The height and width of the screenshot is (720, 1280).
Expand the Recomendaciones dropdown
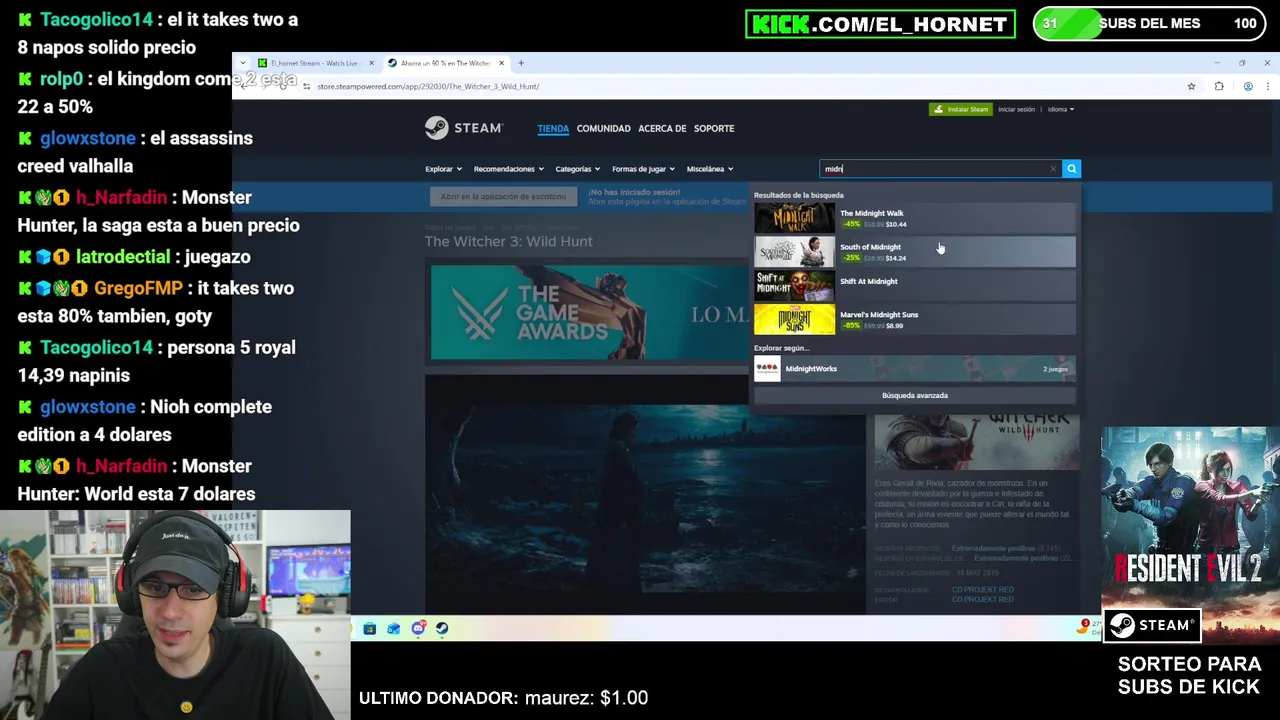508,169
